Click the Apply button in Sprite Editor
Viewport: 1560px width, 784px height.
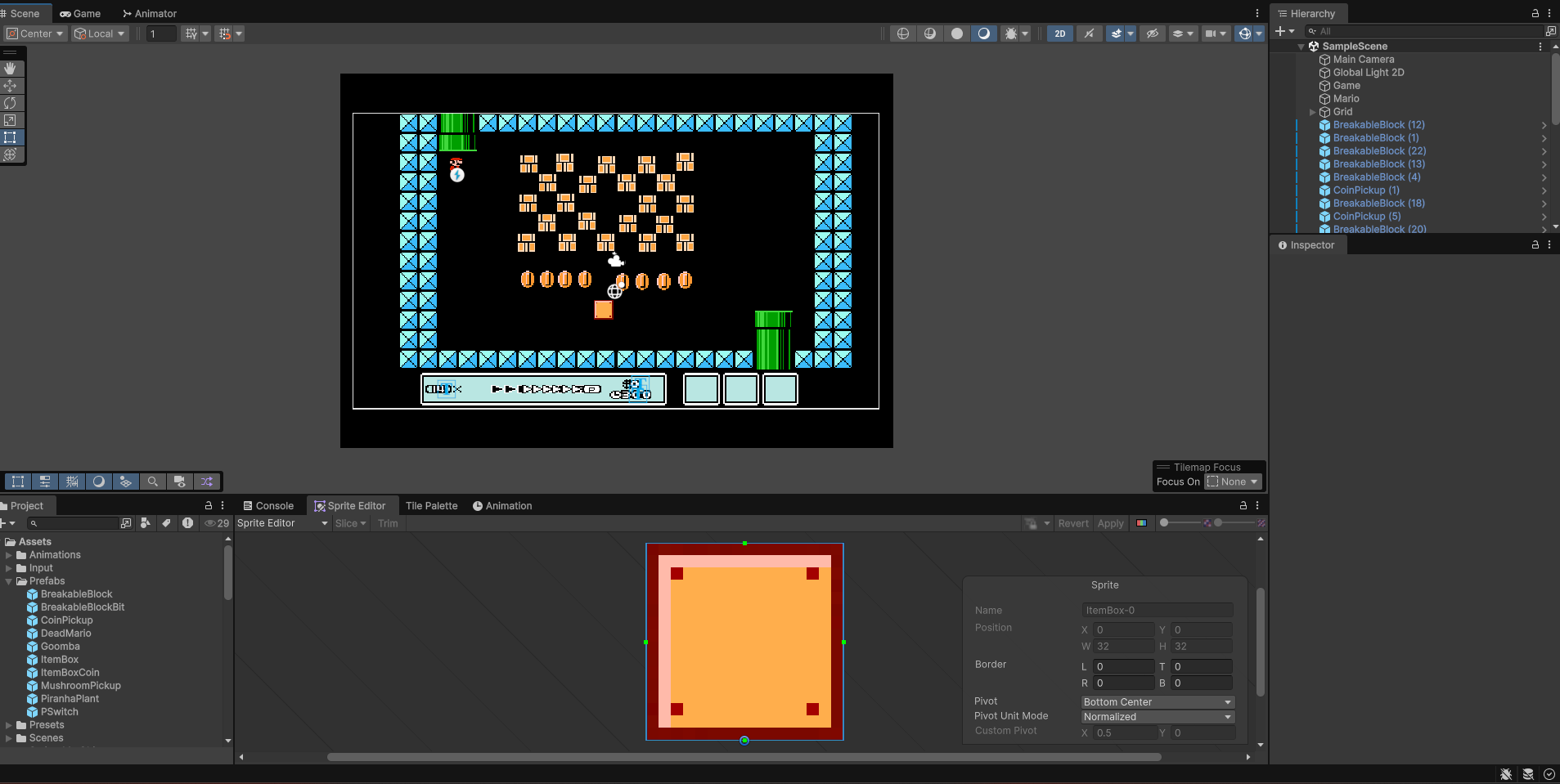point(1110,523)
